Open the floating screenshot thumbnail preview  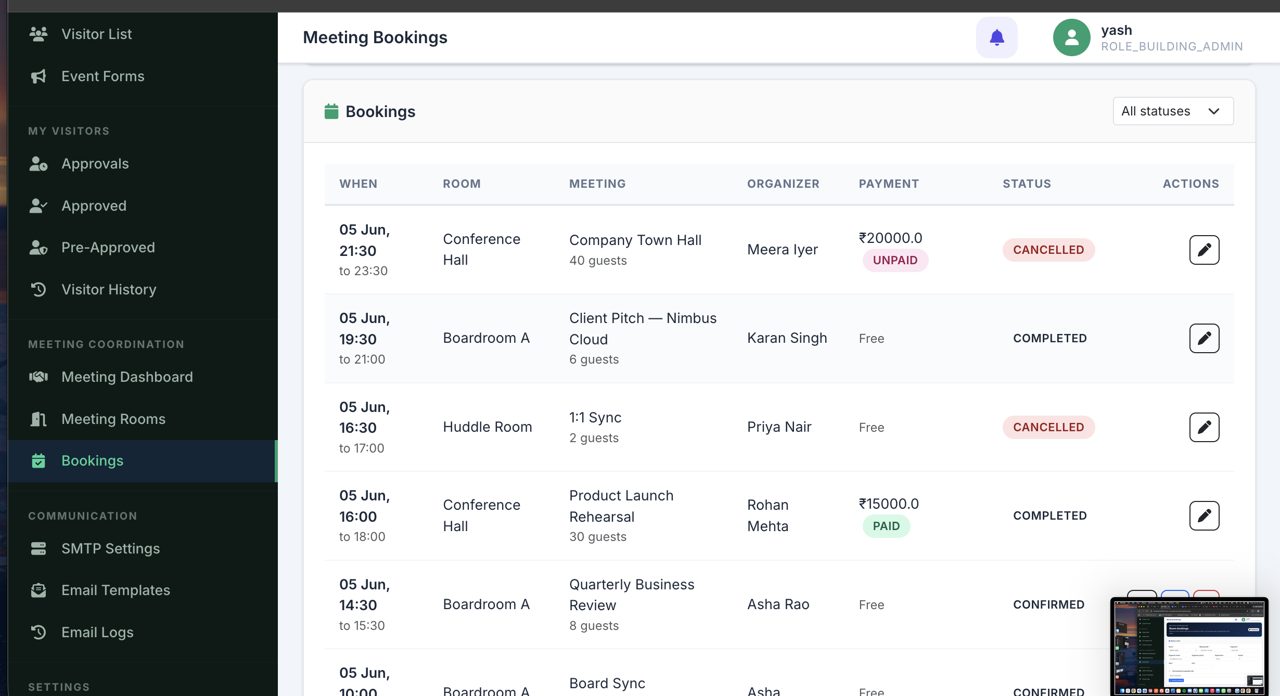1189,645
